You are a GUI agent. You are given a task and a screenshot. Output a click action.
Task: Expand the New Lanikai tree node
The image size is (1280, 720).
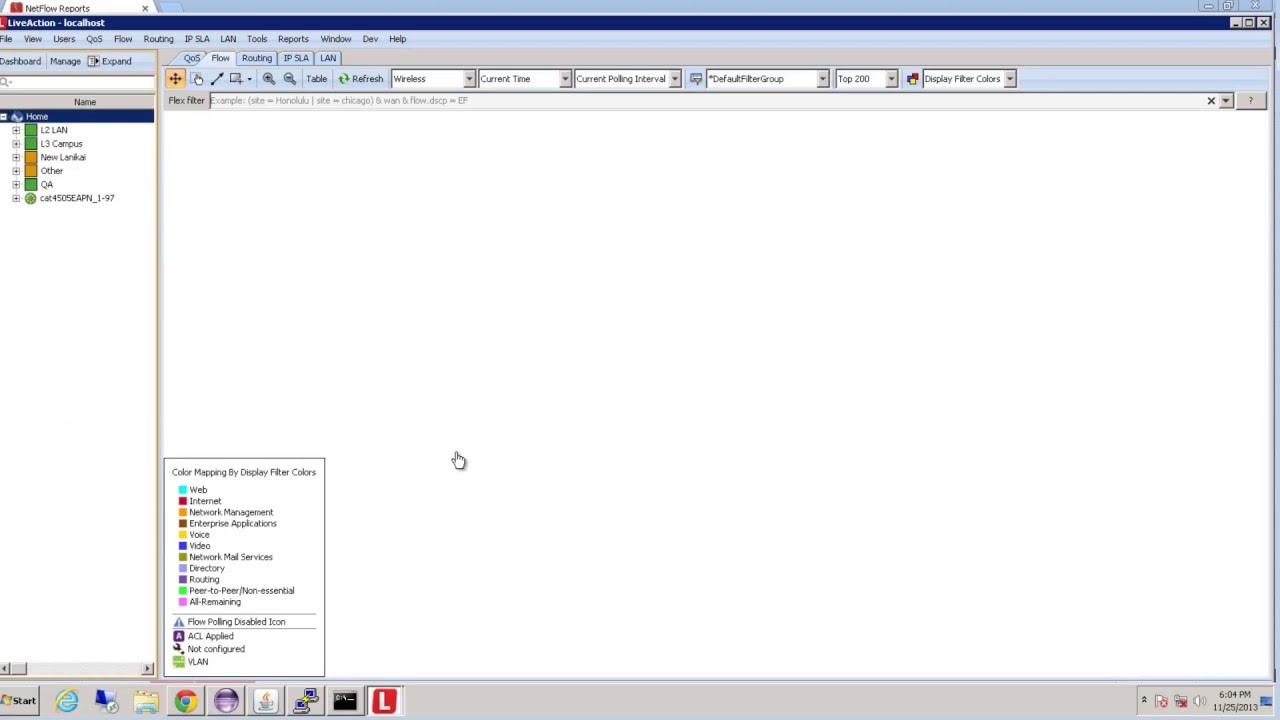click(x=16, y=157)
